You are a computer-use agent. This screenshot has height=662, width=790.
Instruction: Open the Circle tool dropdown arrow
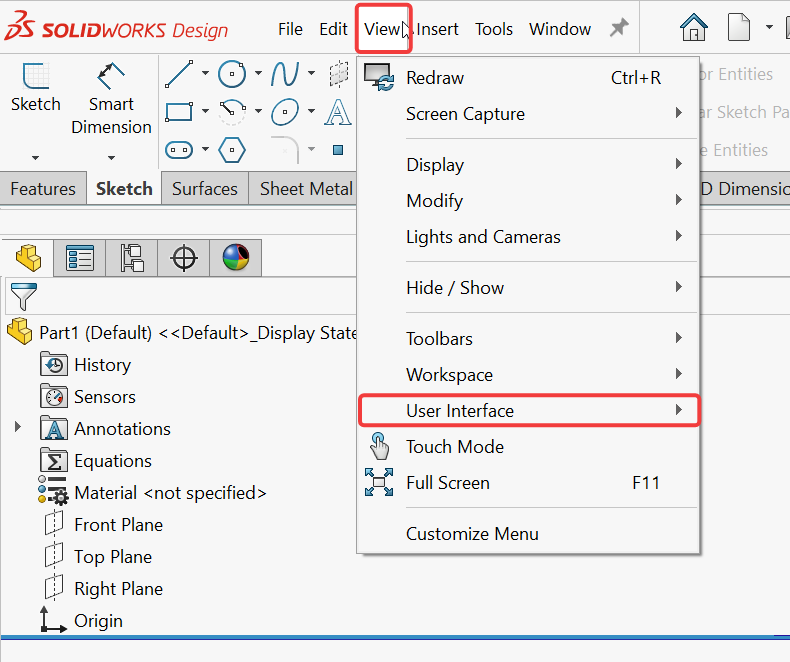click(258, 74)
